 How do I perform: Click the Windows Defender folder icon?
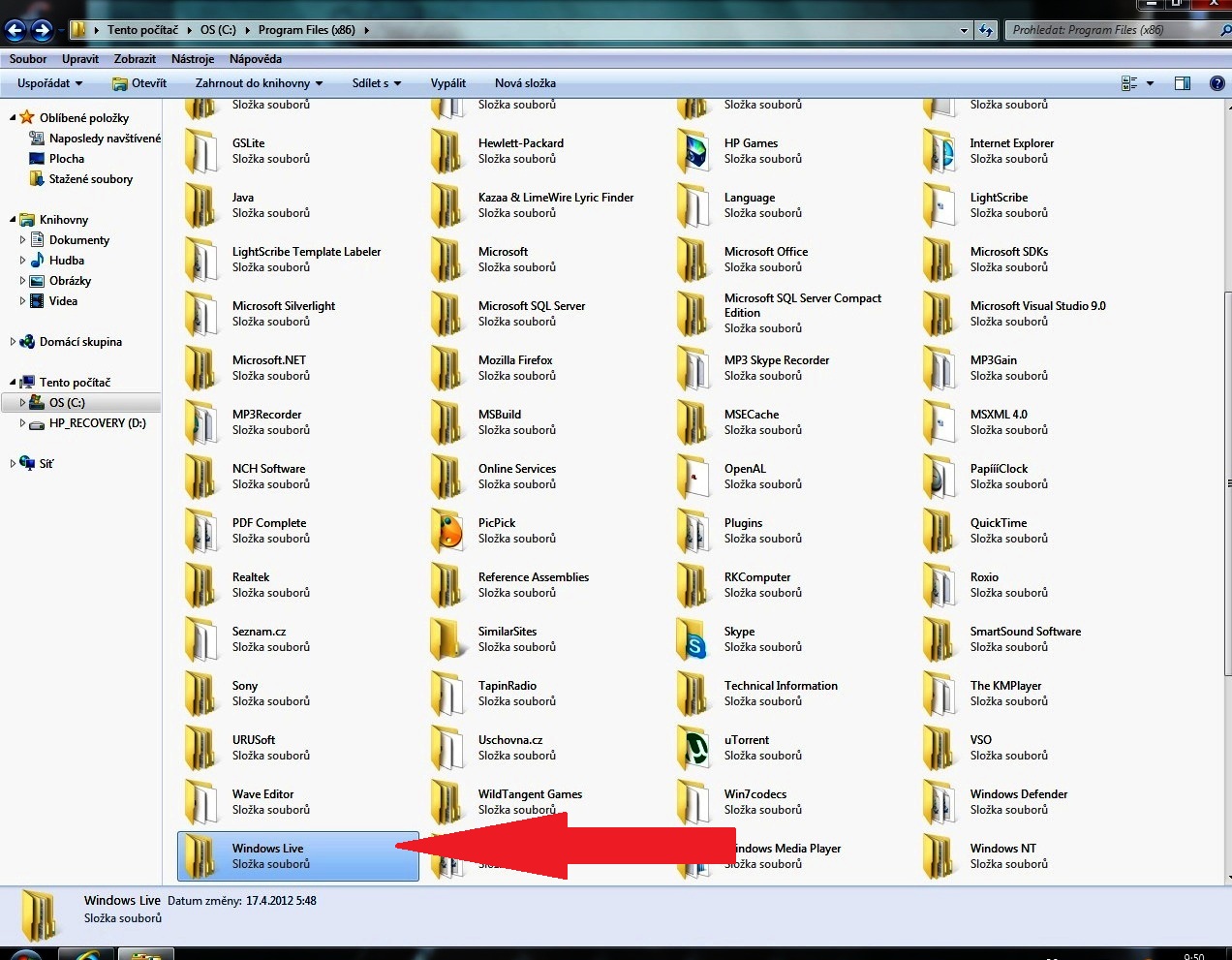pyautogui.click(x=939, y=801)
